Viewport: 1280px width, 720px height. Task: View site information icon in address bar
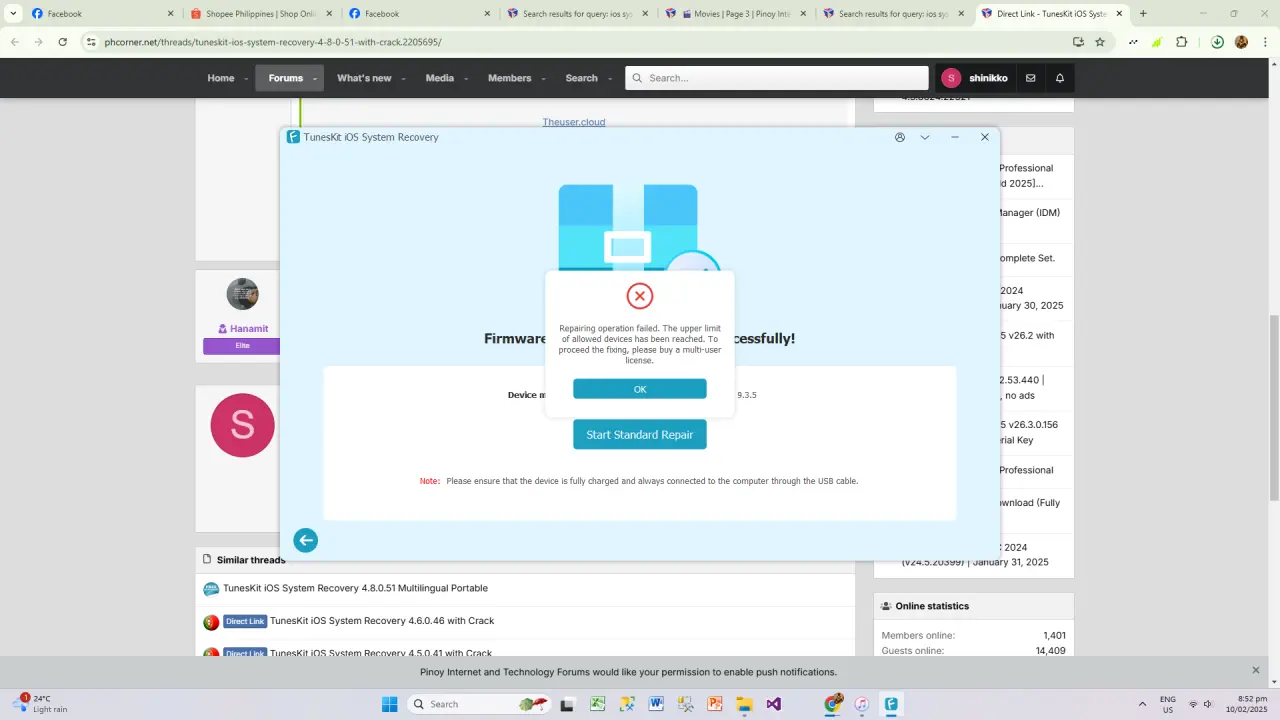click(x=91, y=42)
